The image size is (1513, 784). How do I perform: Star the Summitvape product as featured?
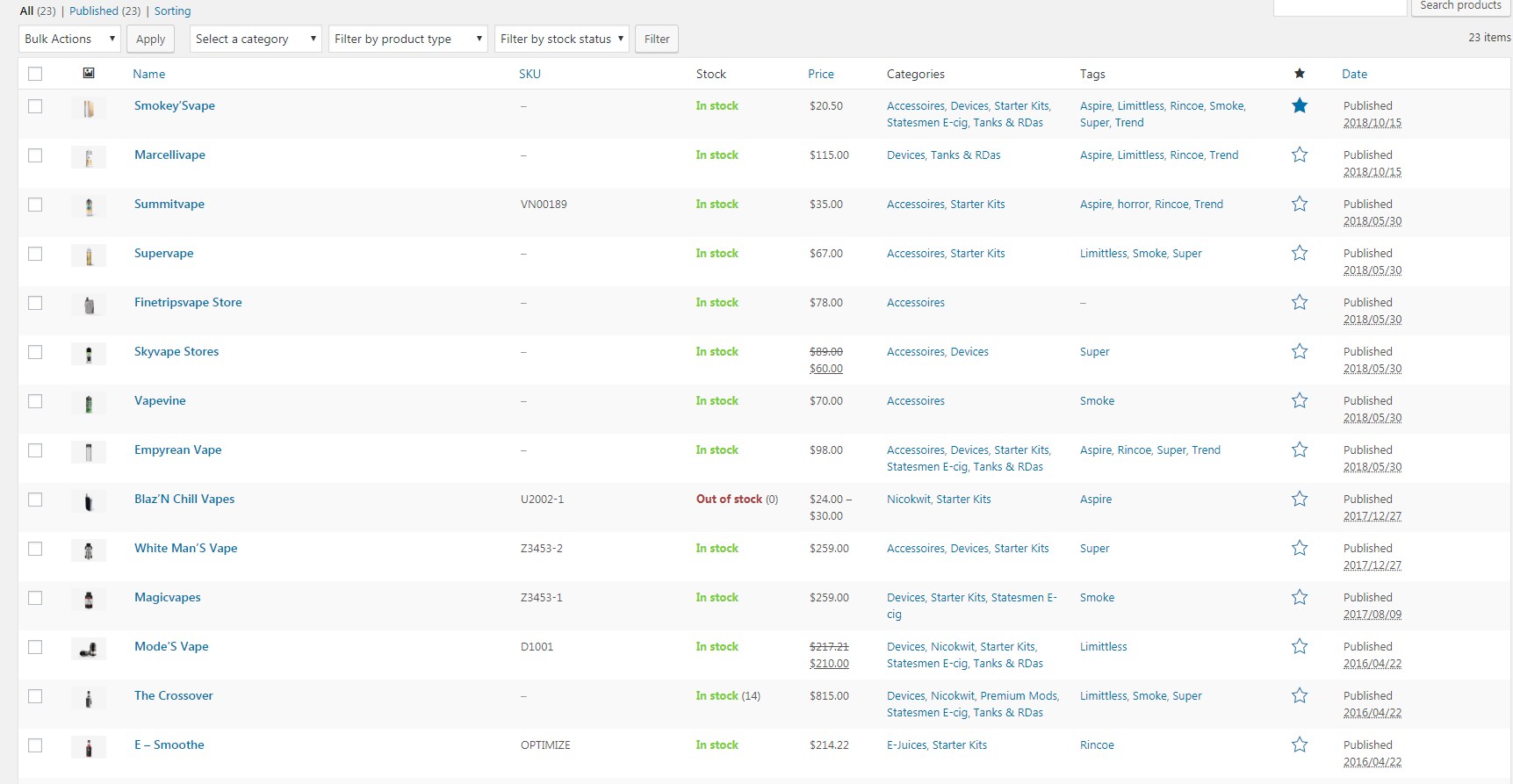point(1300,204)
